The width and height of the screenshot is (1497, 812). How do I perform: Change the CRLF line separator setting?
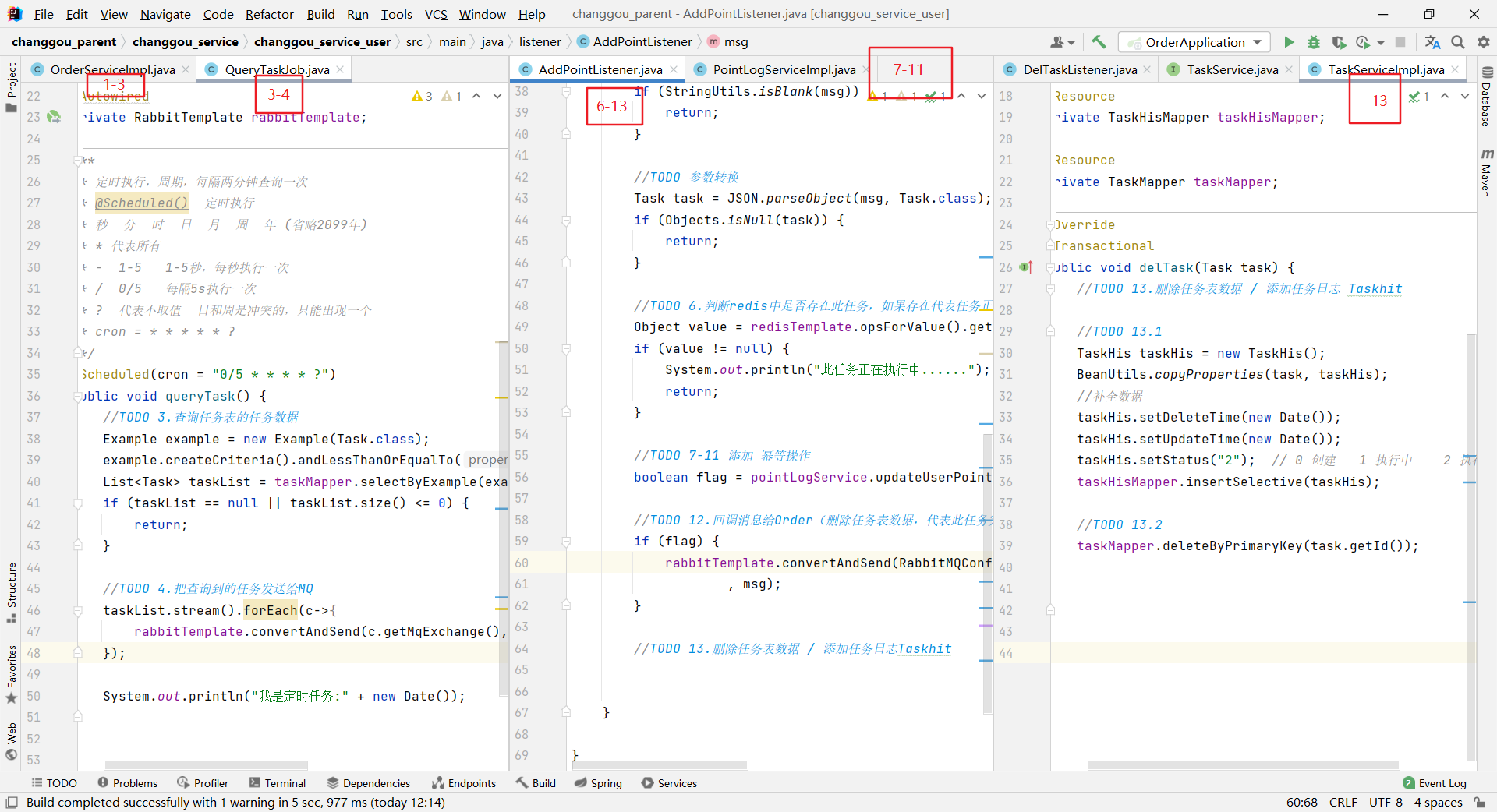[x=1343, y=802]
